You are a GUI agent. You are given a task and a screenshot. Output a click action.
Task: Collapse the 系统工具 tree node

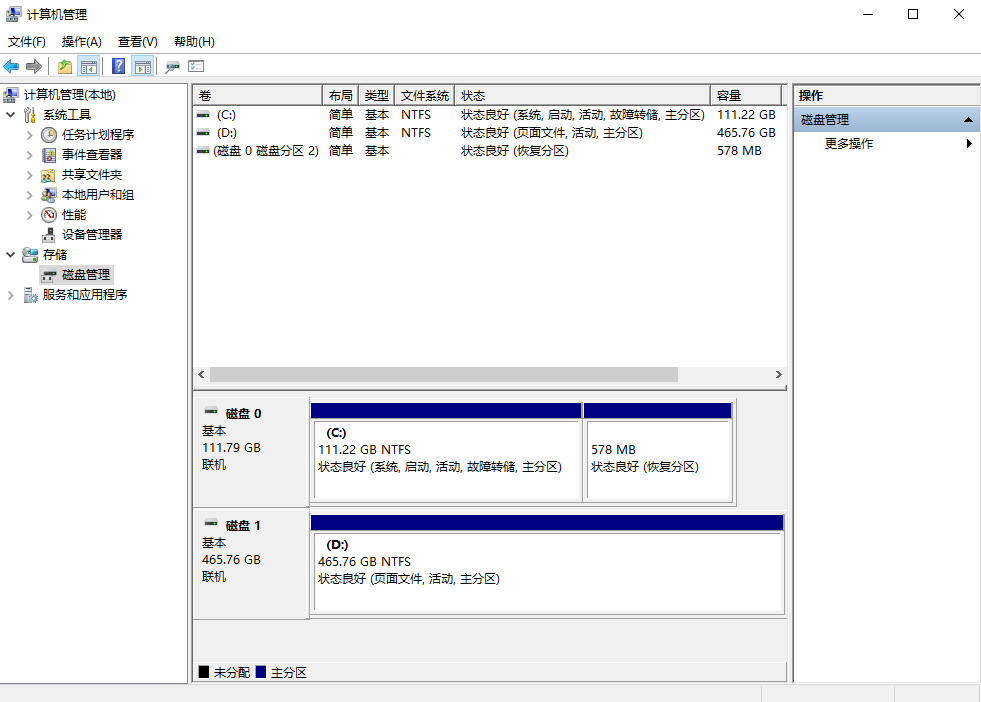click(x=11, y=115)
